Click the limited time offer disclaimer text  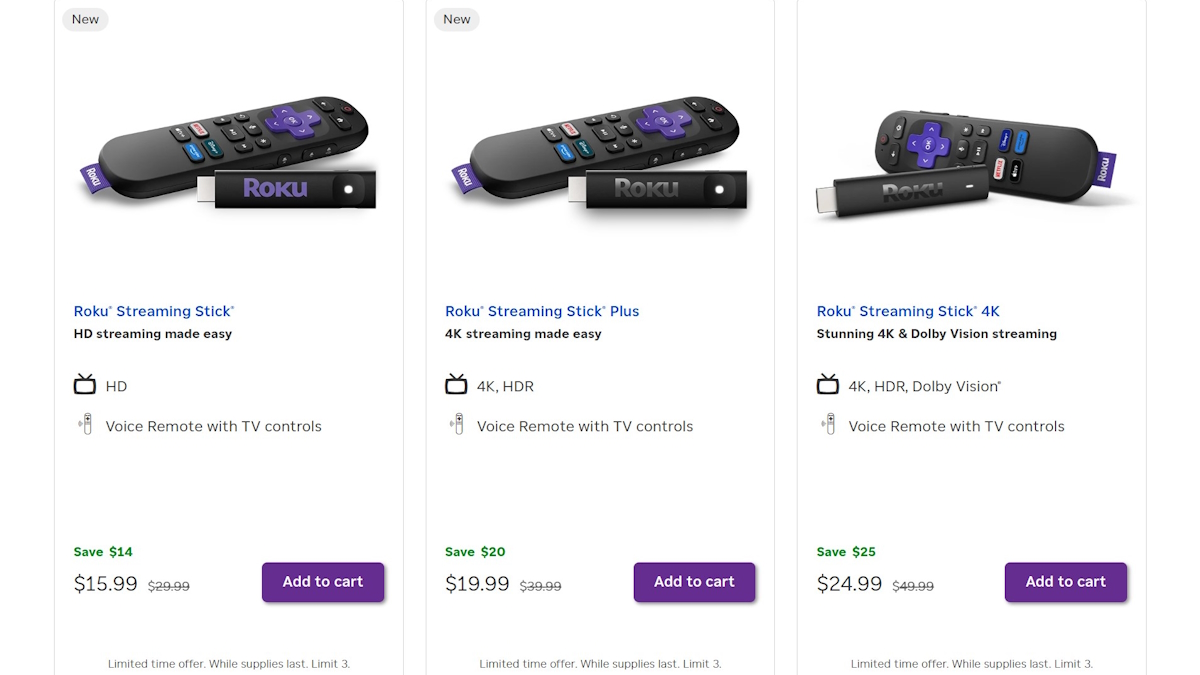click(x=228, y=663)
